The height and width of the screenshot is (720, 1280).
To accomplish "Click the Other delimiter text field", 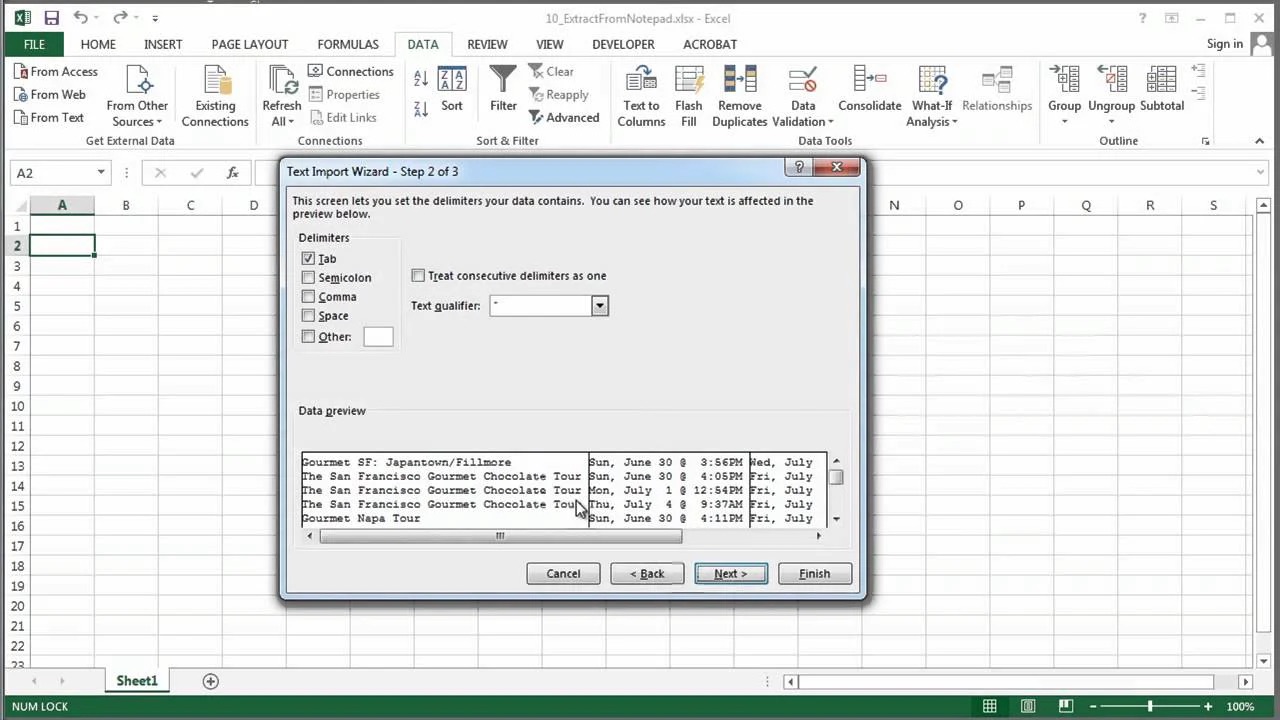I will pos(378,337).
